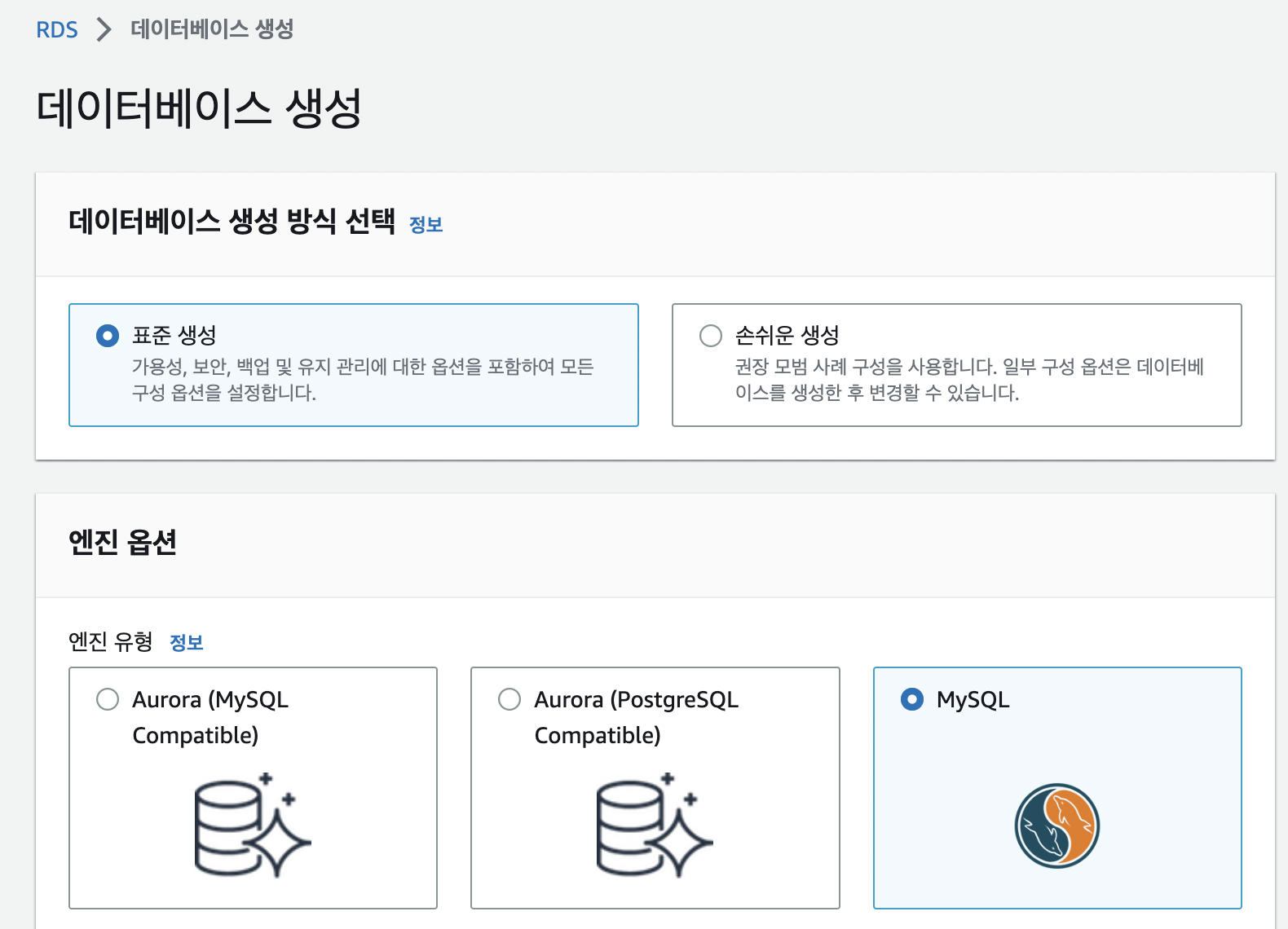Click the Aurora (MySQL Compatible) label text
Viewport: 1288px width, 929px height.
click(x=210, y=717)
